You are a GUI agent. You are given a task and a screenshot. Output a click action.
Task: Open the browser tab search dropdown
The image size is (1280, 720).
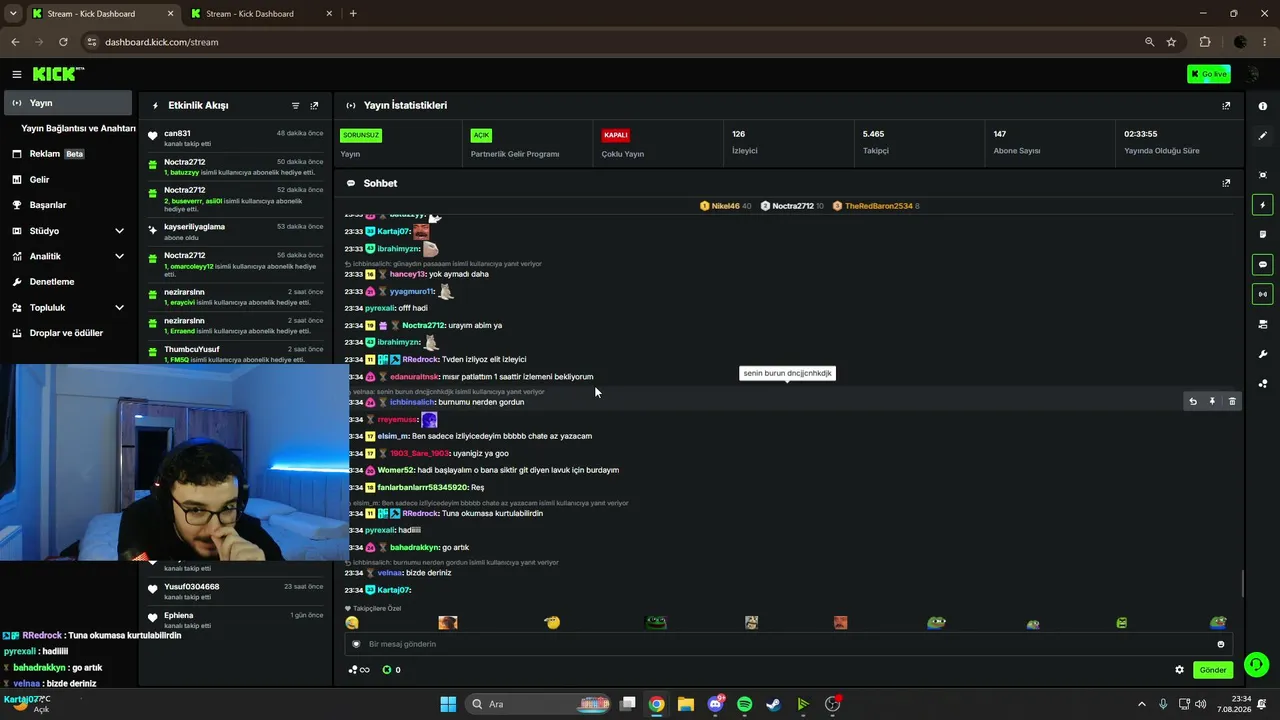click(13, 14)
